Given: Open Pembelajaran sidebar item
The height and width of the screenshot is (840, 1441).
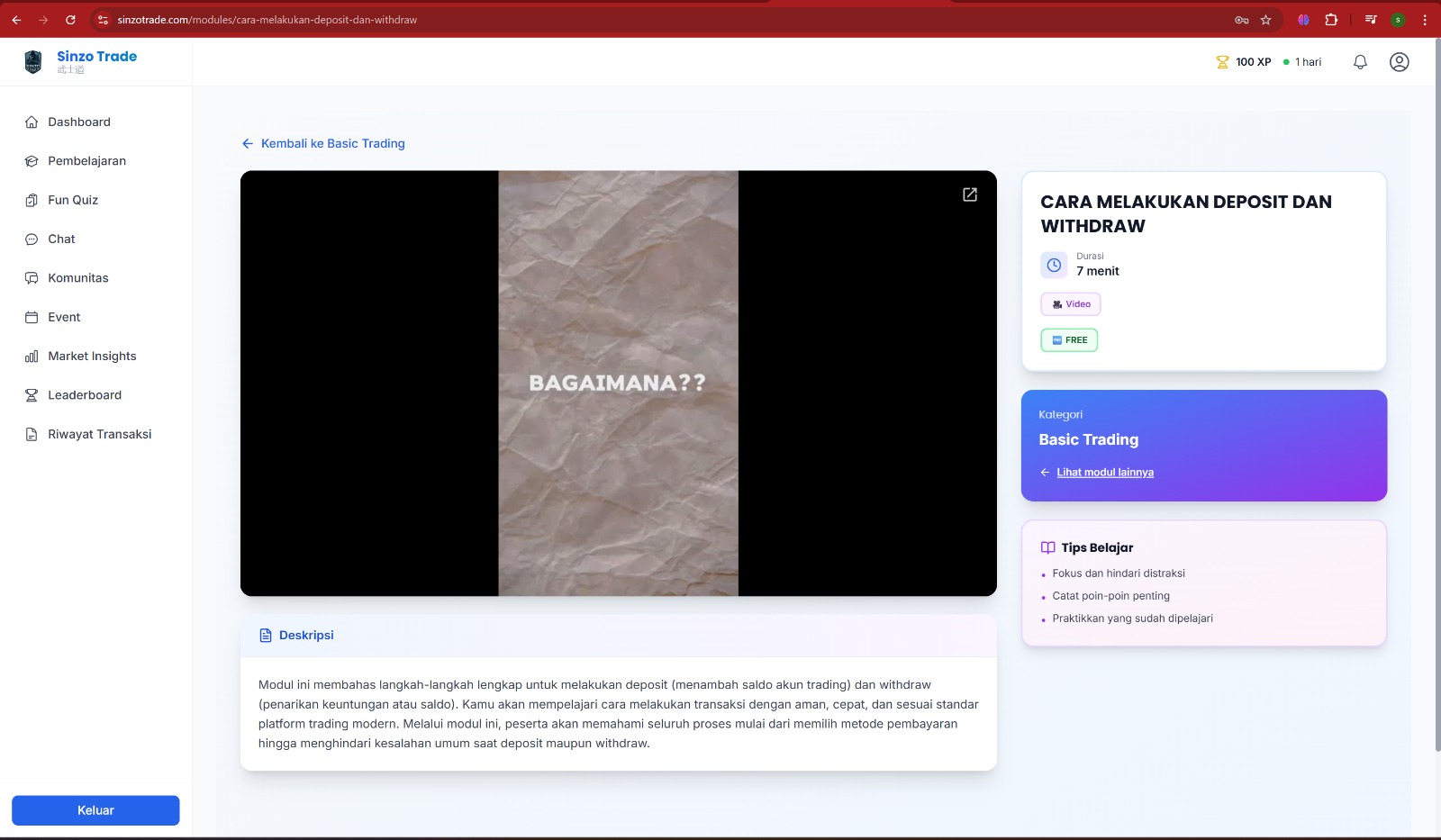Looking at the screenshot, I should tap(86, 161).
